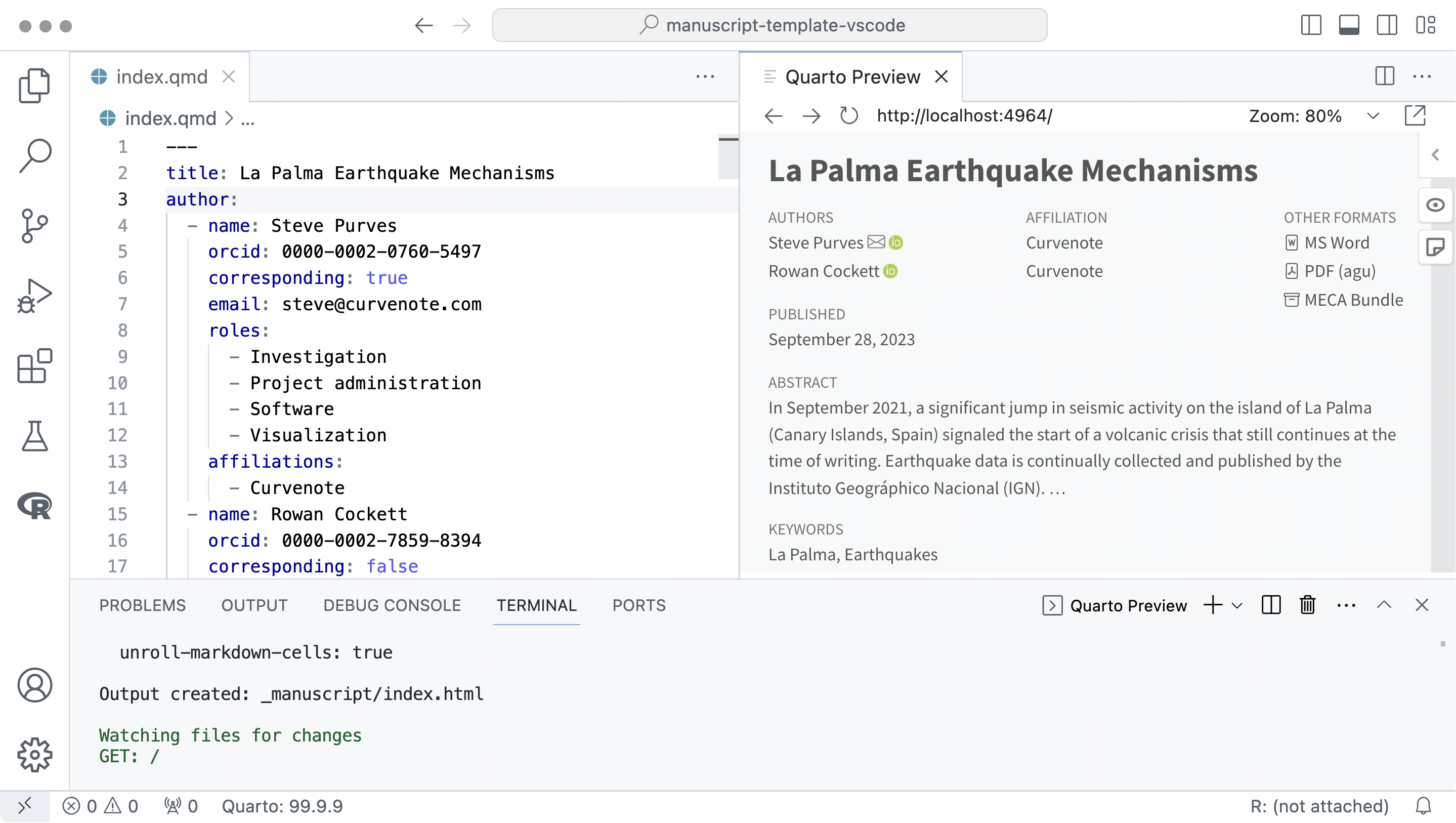Refresh the Quarto Preview page
This screenshot has width=1456, height=823.
(849, 115)
